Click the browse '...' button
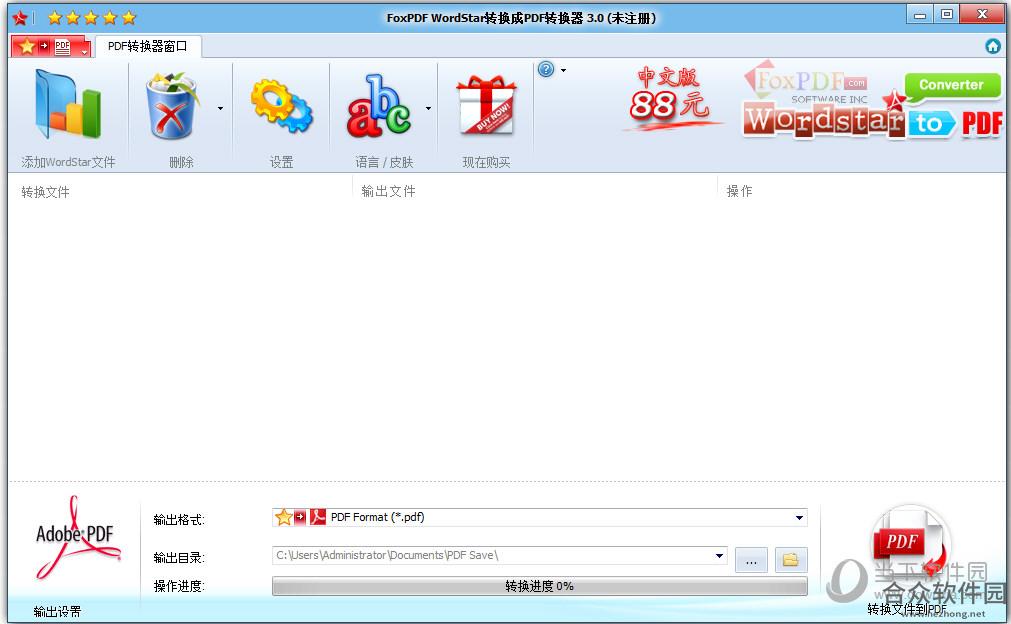The height and width of the screenshot is (624, 1011). click(x=751, y=560)
